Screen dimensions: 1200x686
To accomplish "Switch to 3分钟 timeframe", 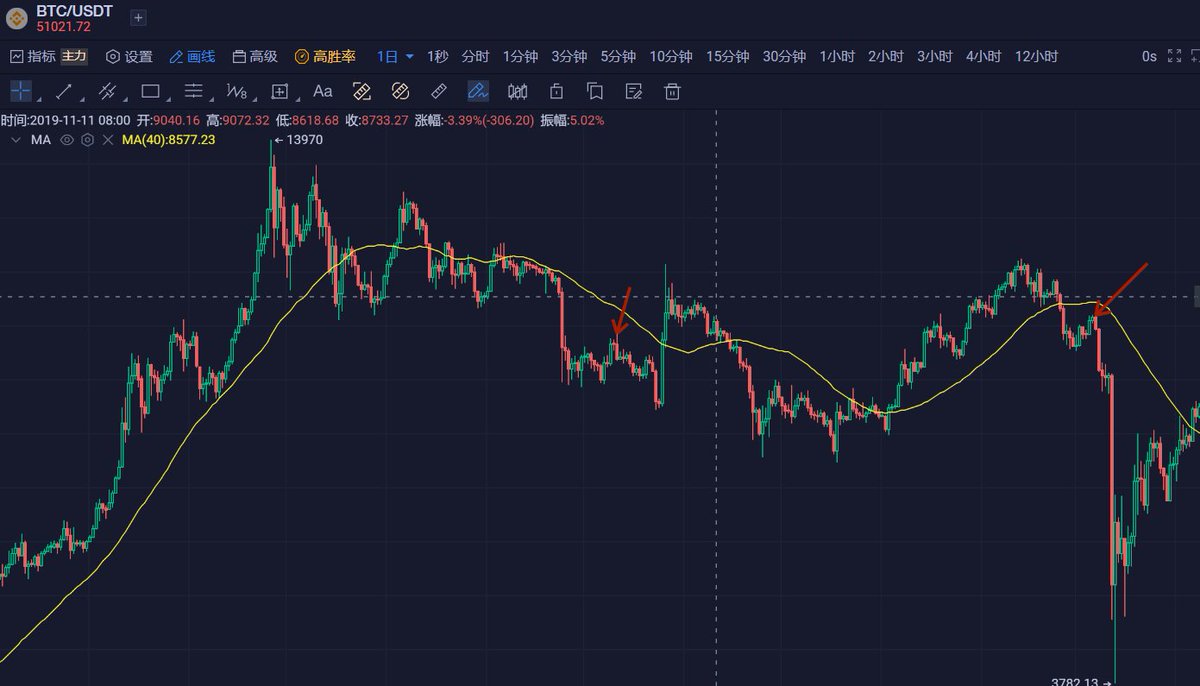I will [569, 57].
